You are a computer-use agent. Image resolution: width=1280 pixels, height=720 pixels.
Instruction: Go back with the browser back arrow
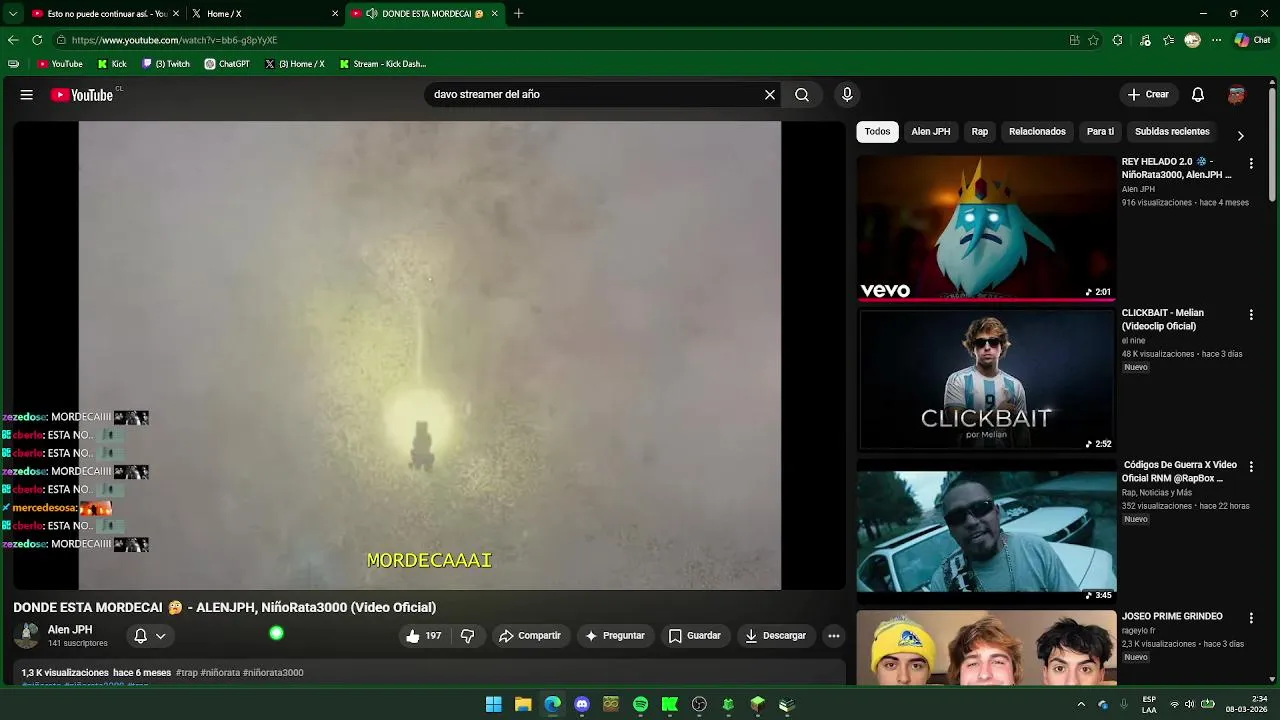point(13,40)
